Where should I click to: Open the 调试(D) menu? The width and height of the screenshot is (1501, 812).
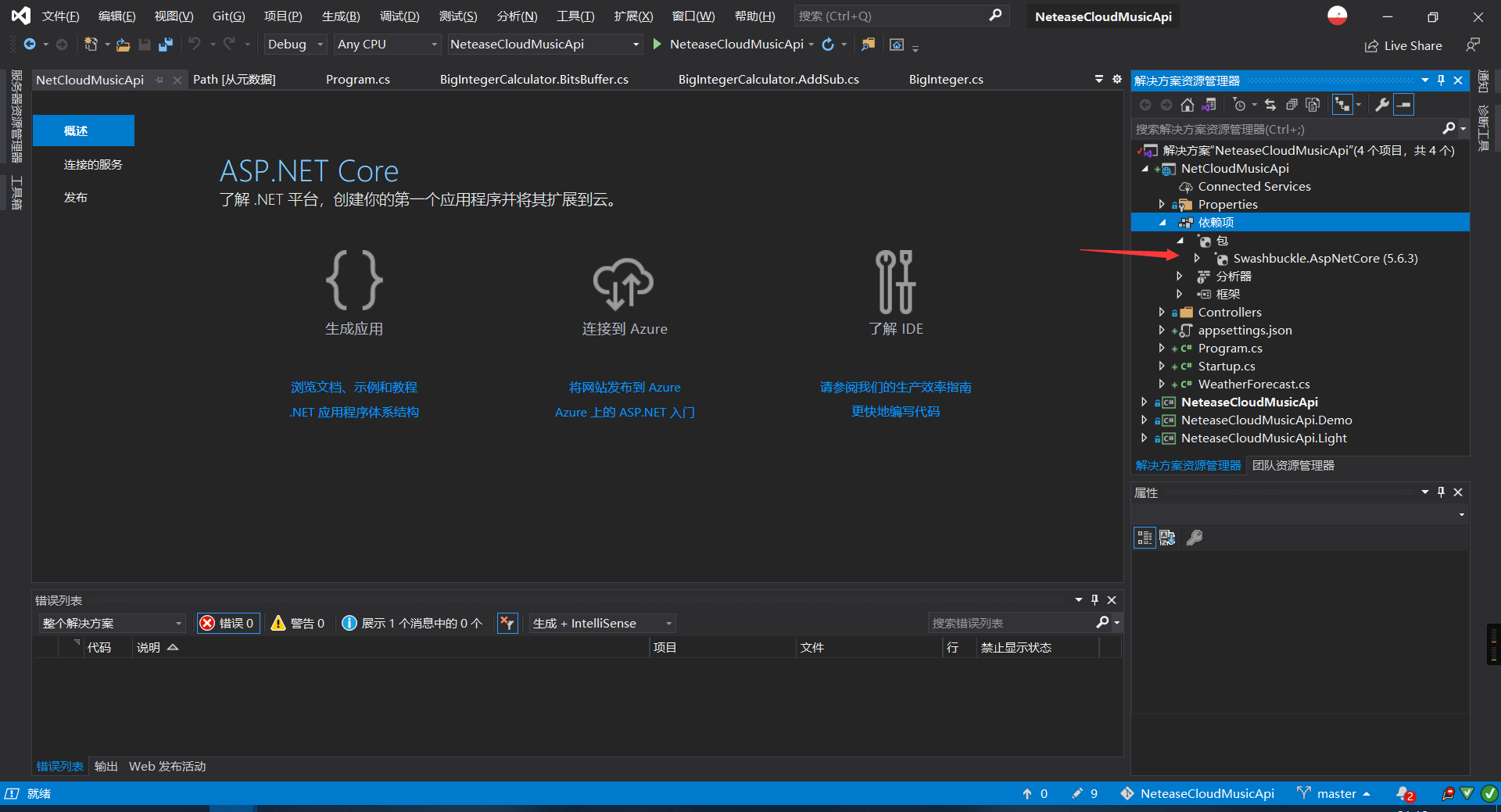[399, 16]
